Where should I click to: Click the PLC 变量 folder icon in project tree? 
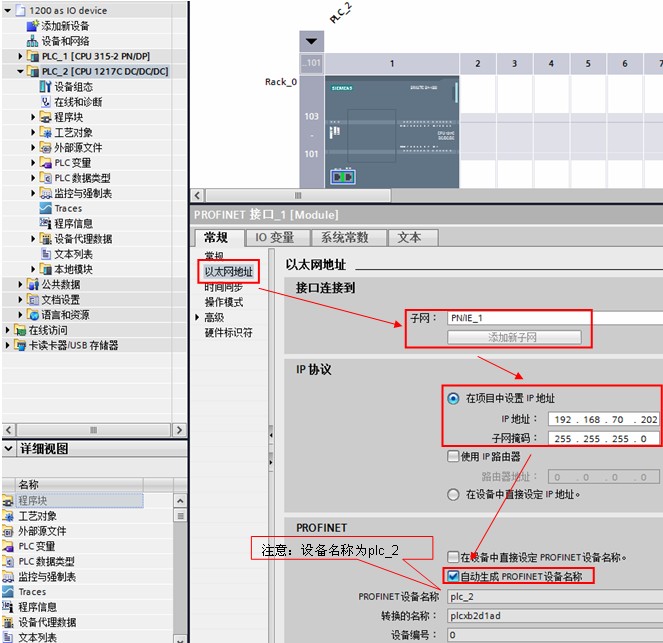[45, 163]
